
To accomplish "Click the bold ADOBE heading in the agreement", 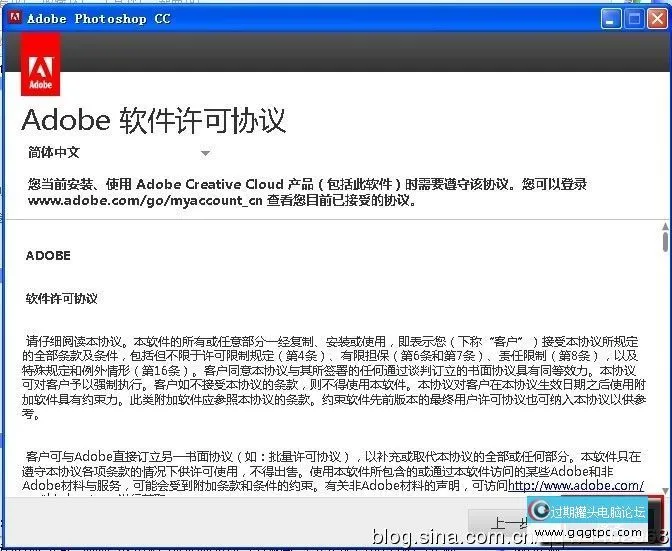I will pyautogui.click(x=48, y=255).
